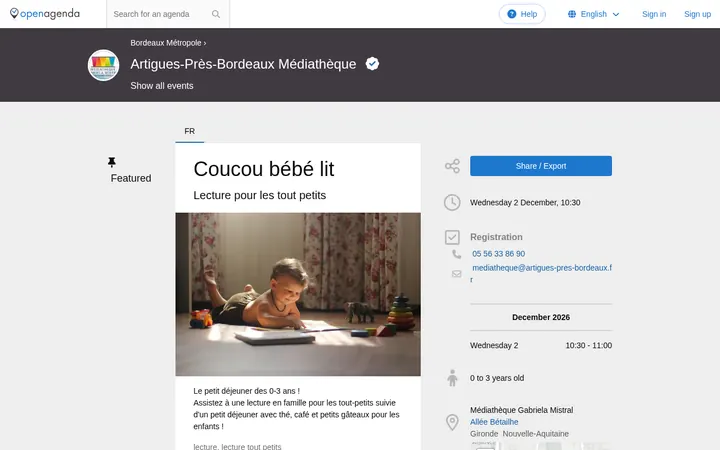
Task: Click the 'Wednesday 2' schedule entry
Action: tap(494, 345)
